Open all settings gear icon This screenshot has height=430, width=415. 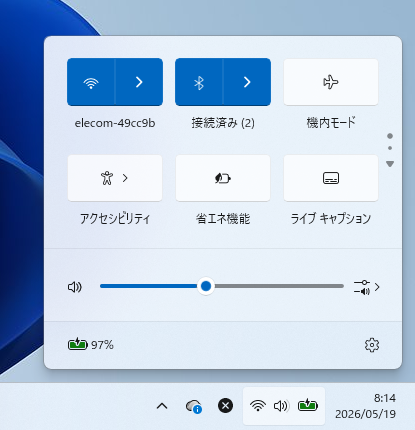[x=372, y=345]
